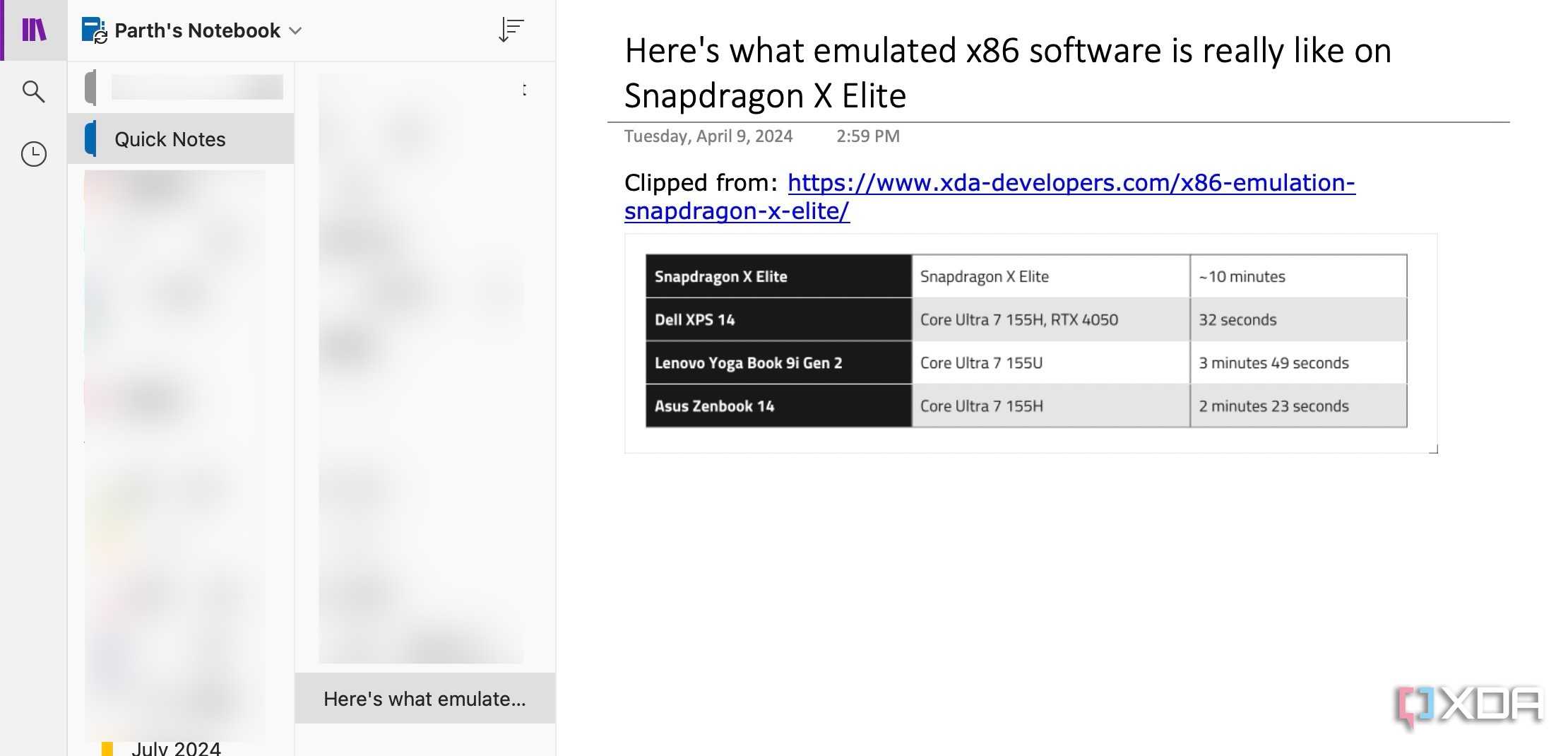
Task: Click the "~10 minutes" table cell
Action: (x=1298, y=276)
